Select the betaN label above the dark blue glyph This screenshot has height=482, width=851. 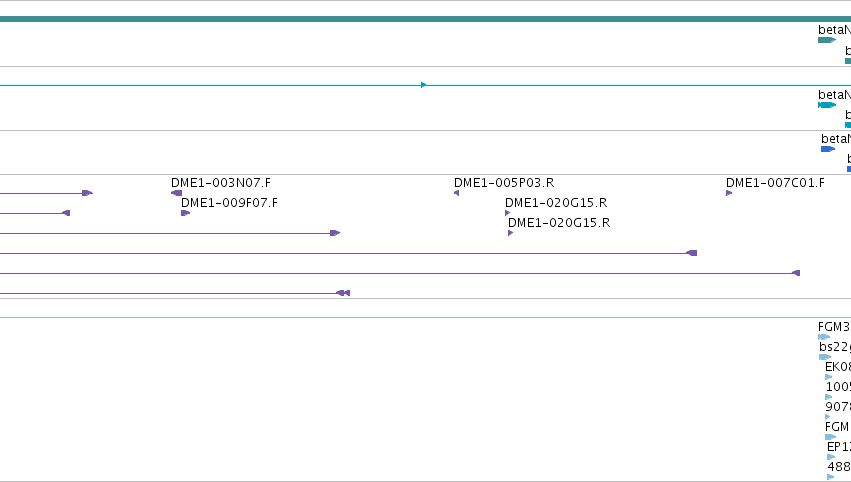tap(836, 139)
